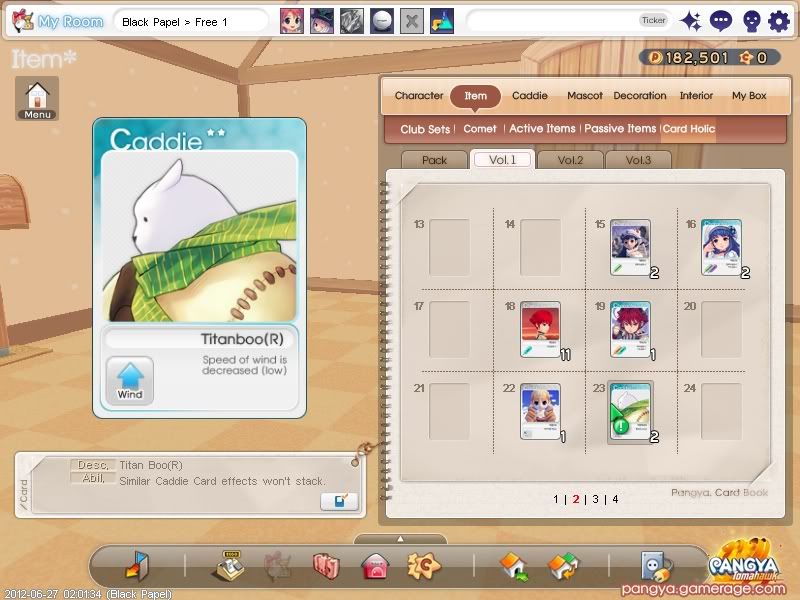Click the two houses swap icon
Image resolution: width=800 pixels, height=600 pixels.
tap(563, 565)
